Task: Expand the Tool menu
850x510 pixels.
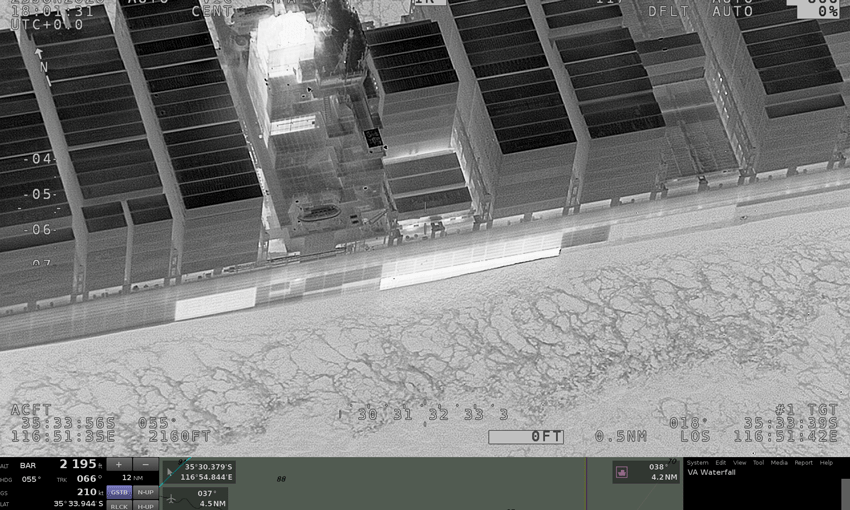Action: 759,463
